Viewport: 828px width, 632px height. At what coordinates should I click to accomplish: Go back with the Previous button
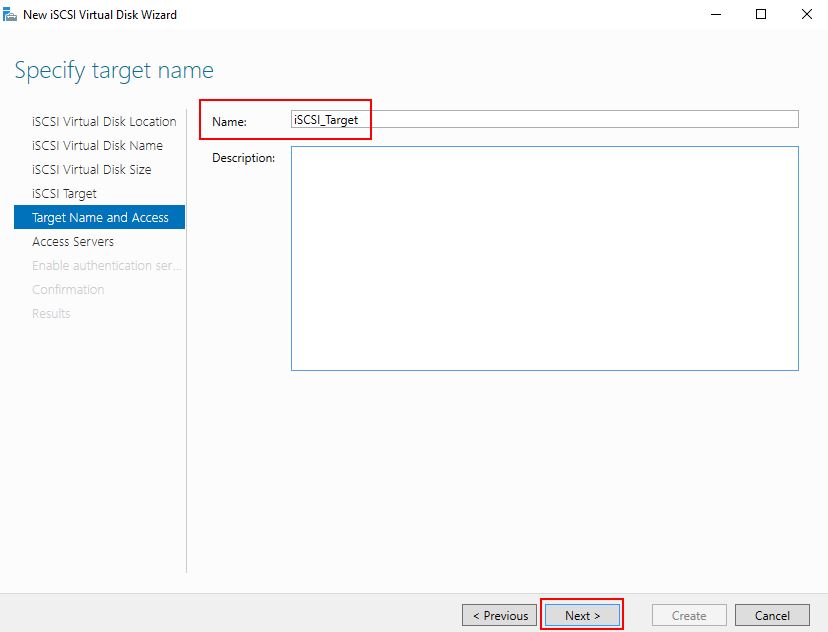(x=500, y=615)
